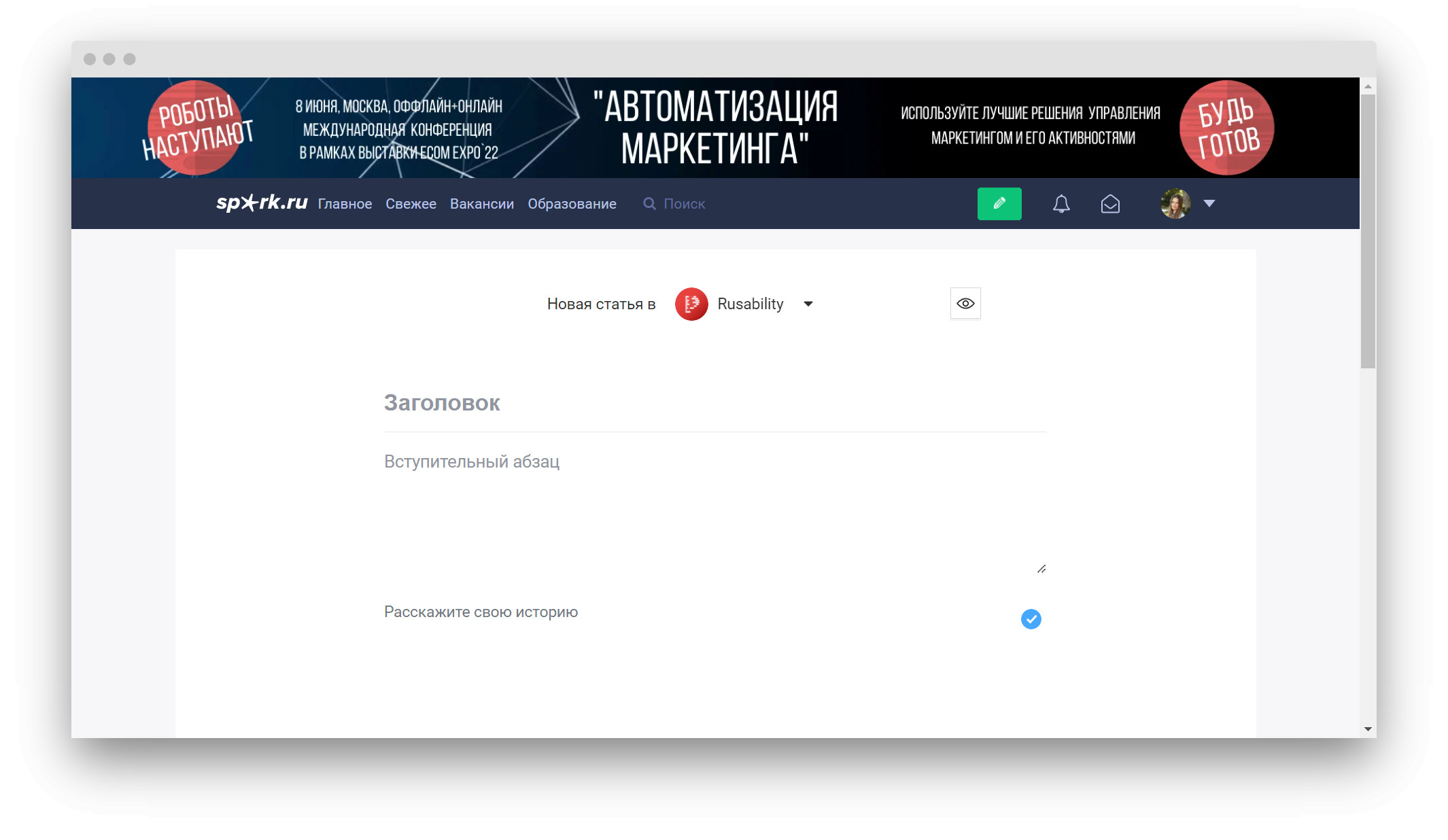Viewport: 1448px width, 840px height.
Task: Click the spark.ru logo
Action: coord(262,203)
